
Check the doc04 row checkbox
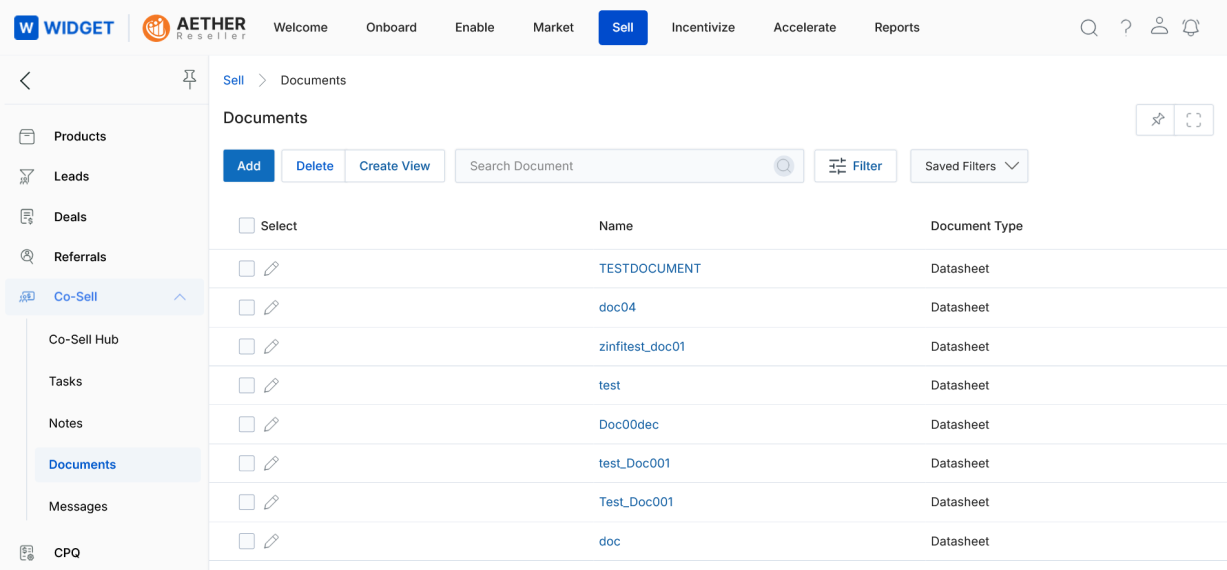click(x=247, y=307)
